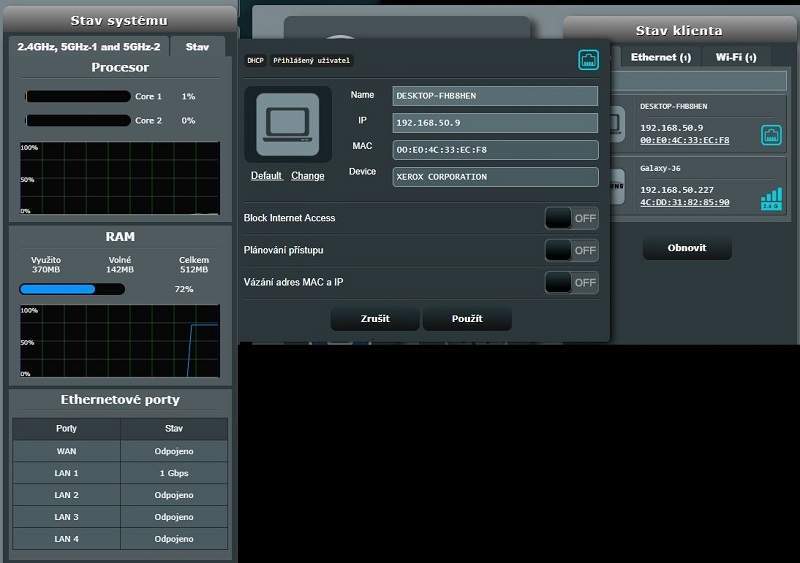Image resolution: width=800 pixels, height=563 pixels.
Task: Click the wired icon beside DESKTOP-FHB8HEN client
Action: click(x=771, y=134)
